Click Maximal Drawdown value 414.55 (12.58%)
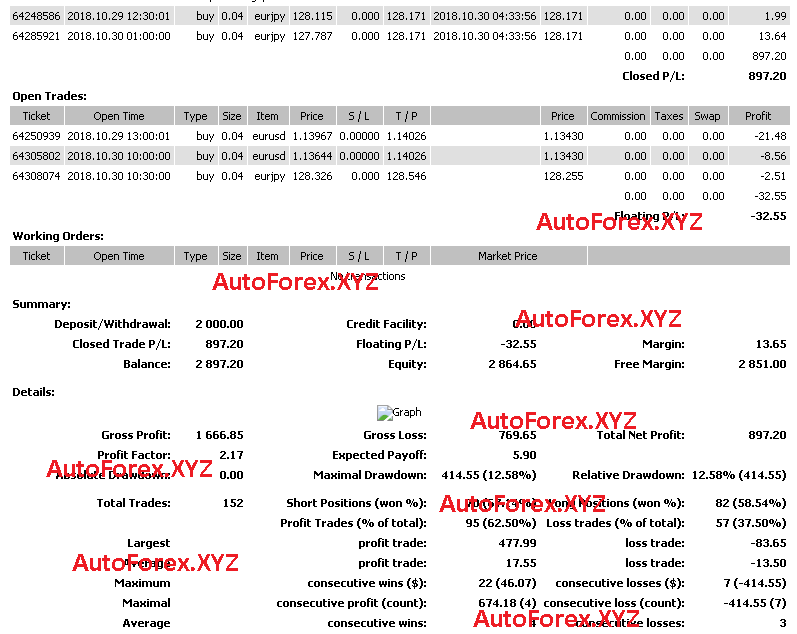 click(488, 475)
